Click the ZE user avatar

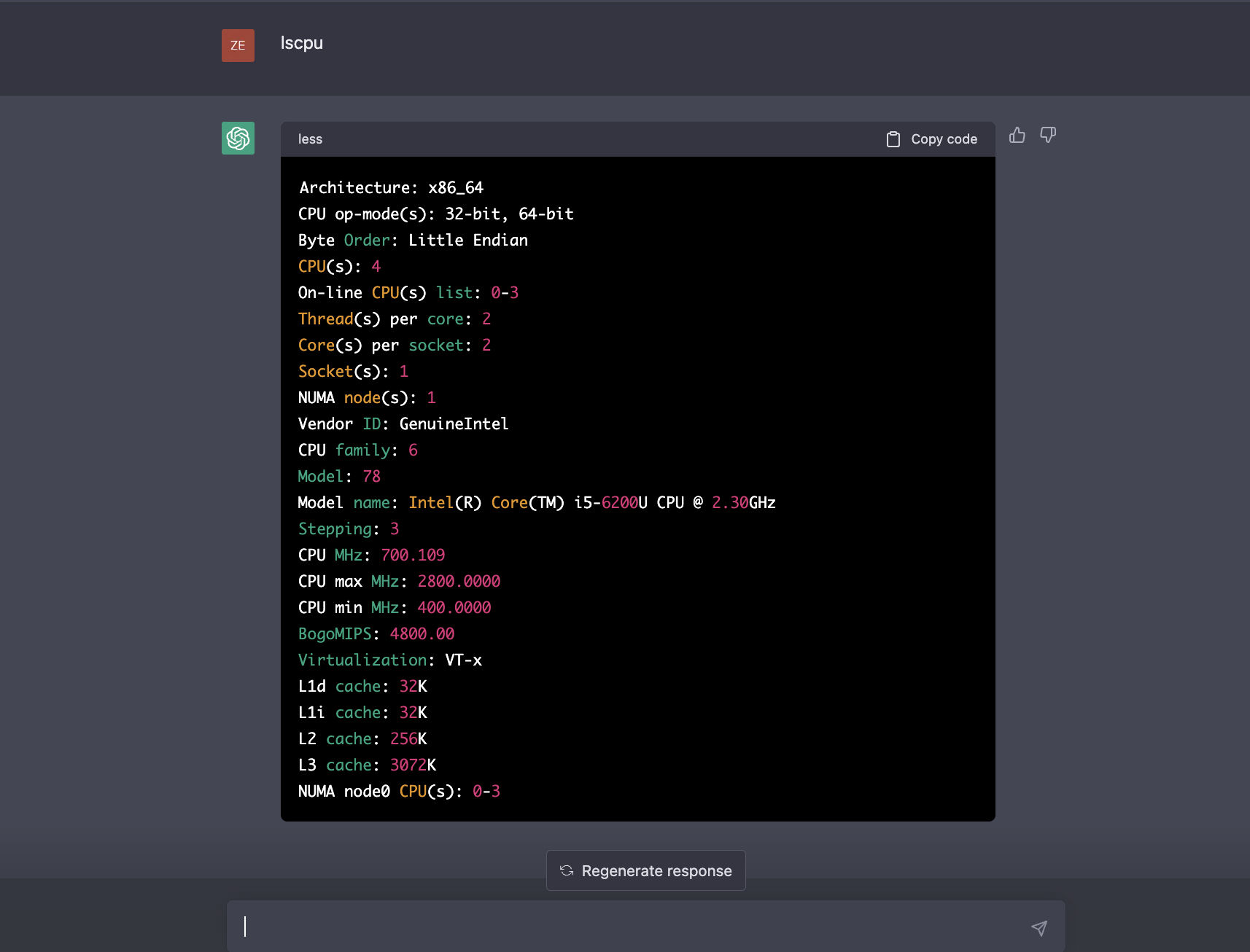click(x=238, y=45)
